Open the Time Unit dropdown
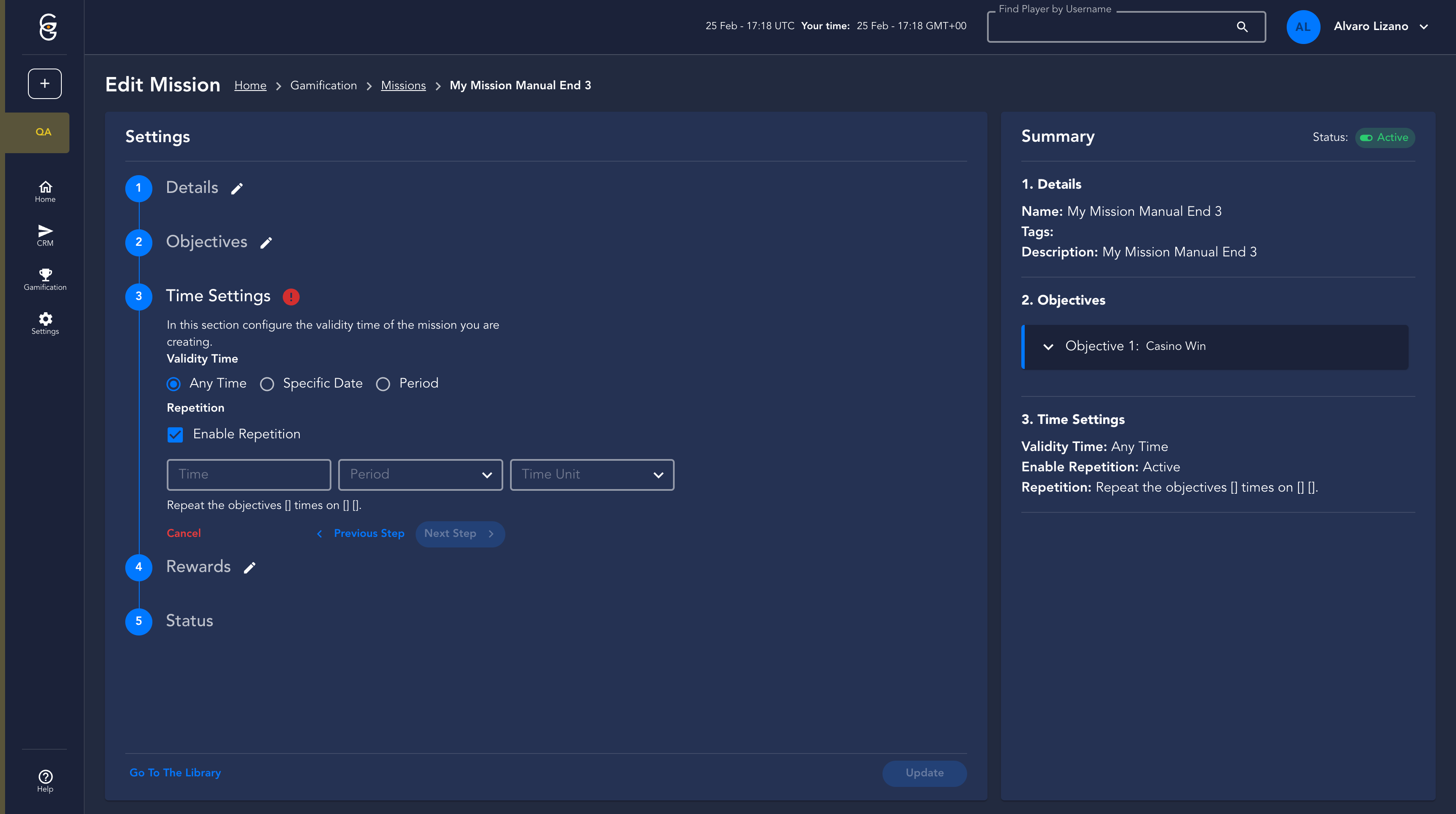The height and width of the screenshot is (814, 1456). [x=592, y=475]
